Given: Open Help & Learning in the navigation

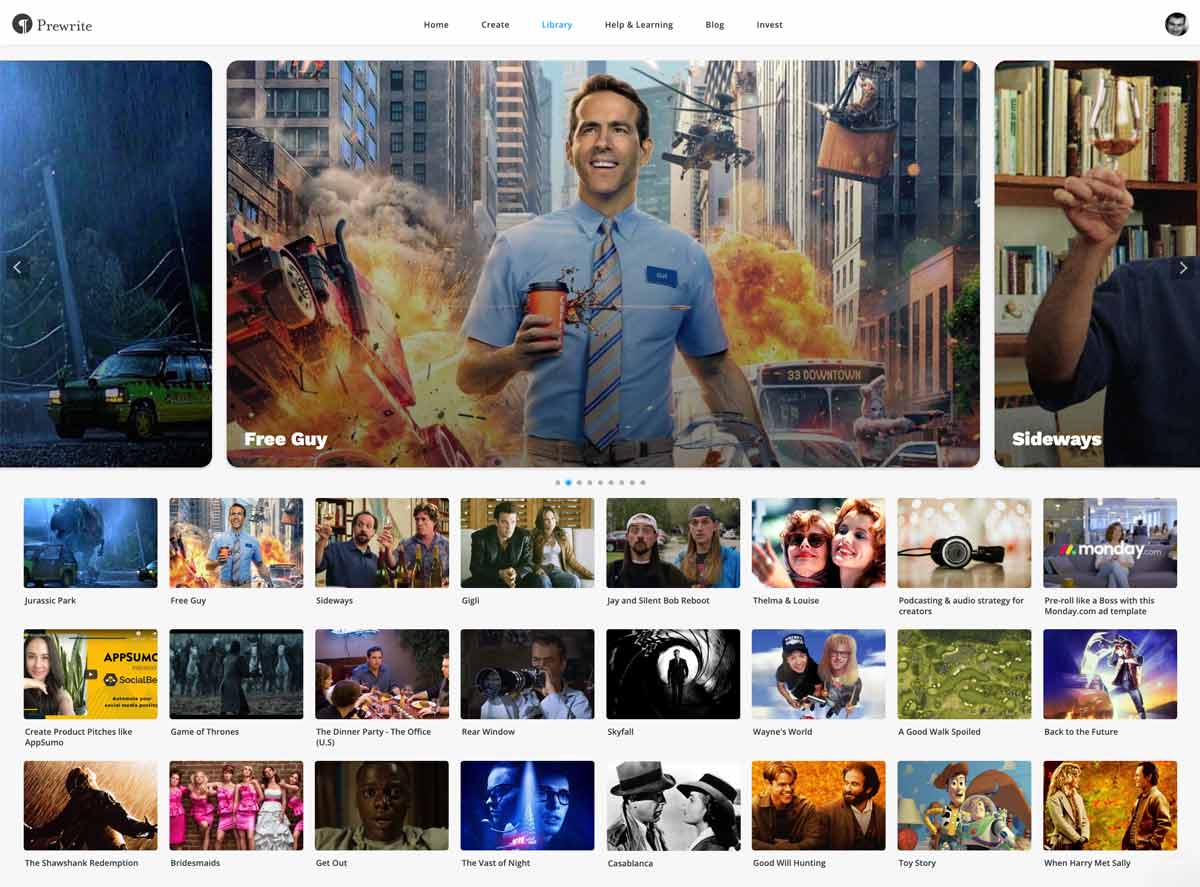Looking at the screenshot, I should (639, 25).
